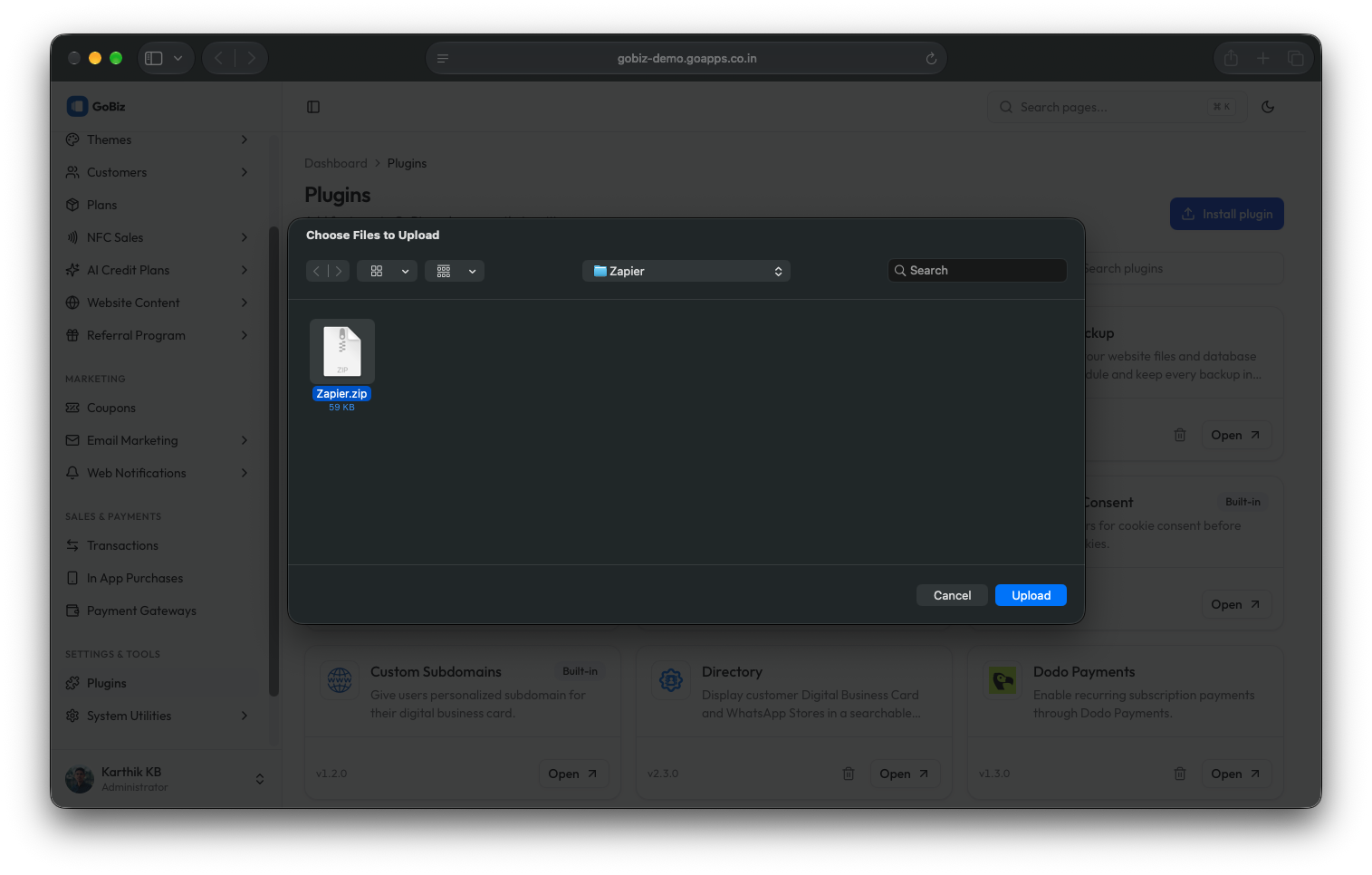
Task: Go back in file dialog navigation
Action: [316, 271]
